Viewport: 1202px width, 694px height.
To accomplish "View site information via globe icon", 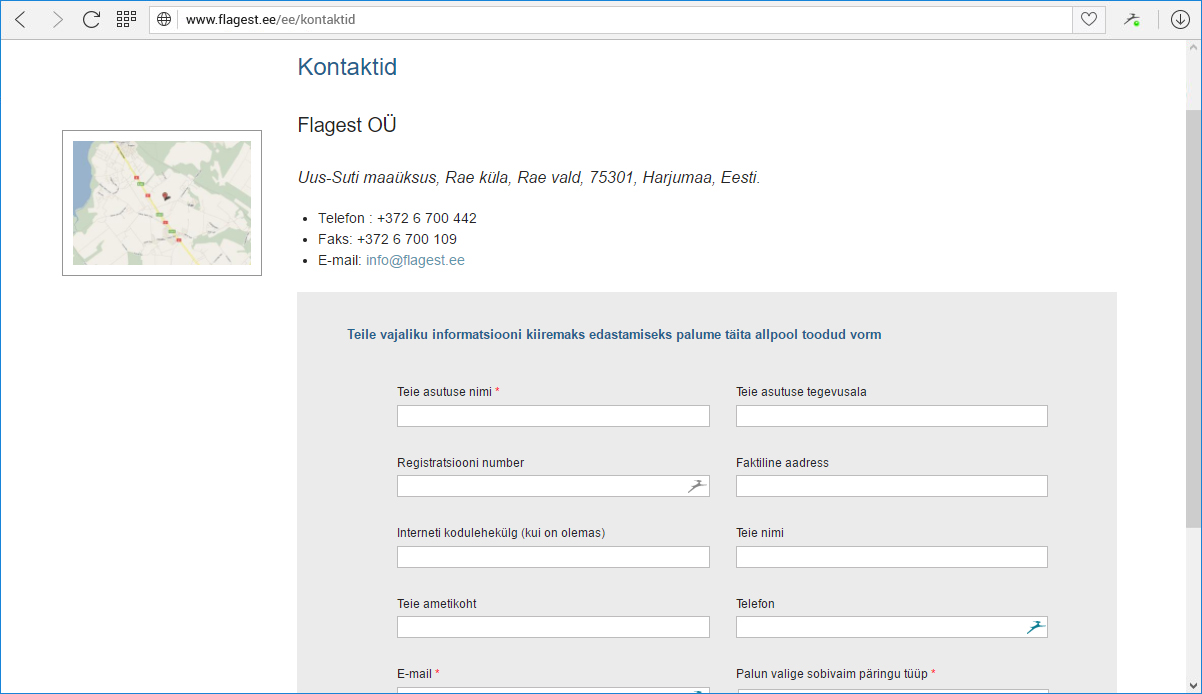I will coord(164,19).
